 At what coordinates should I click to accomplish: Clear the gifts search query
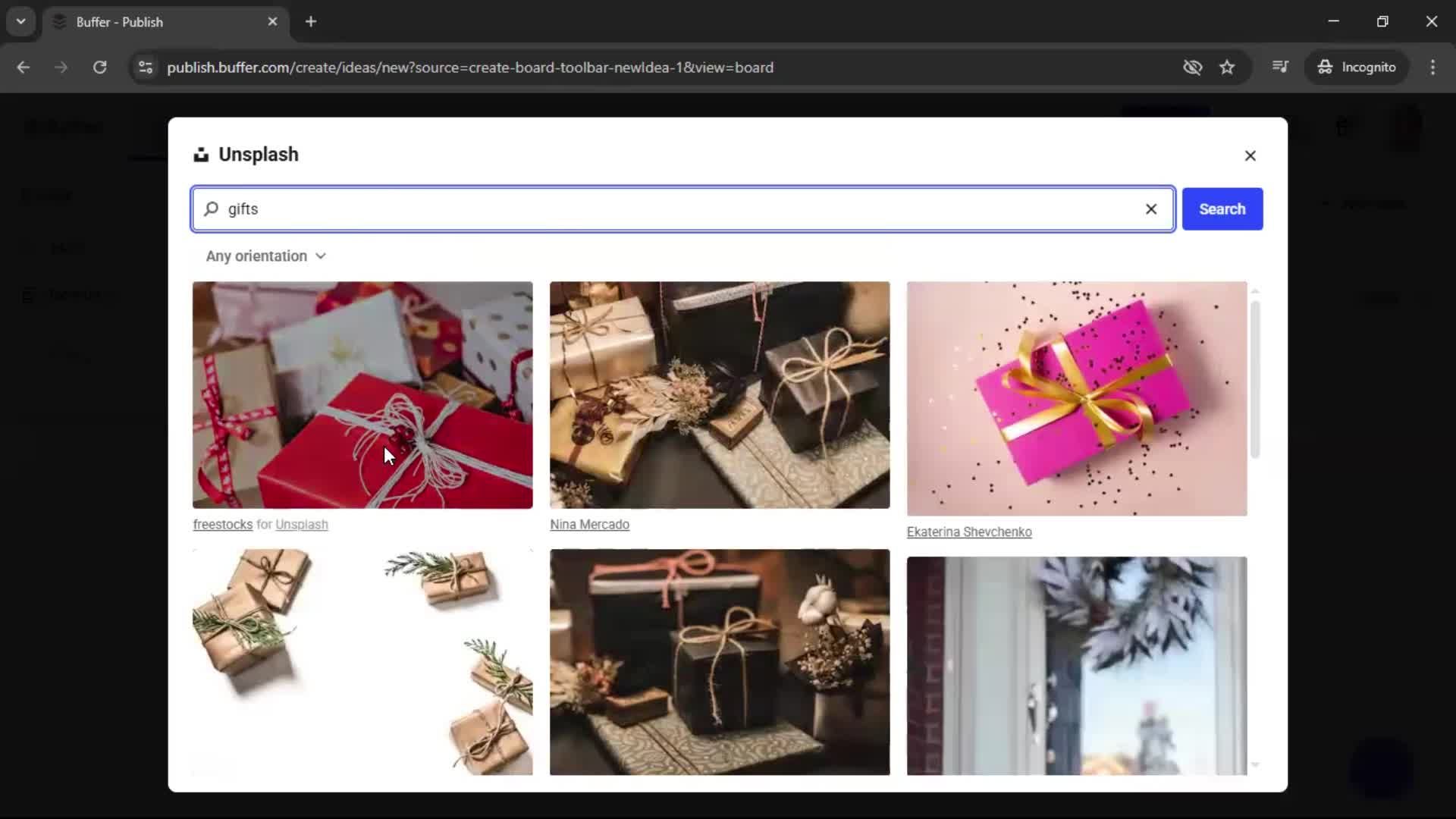pos(1151,209)
